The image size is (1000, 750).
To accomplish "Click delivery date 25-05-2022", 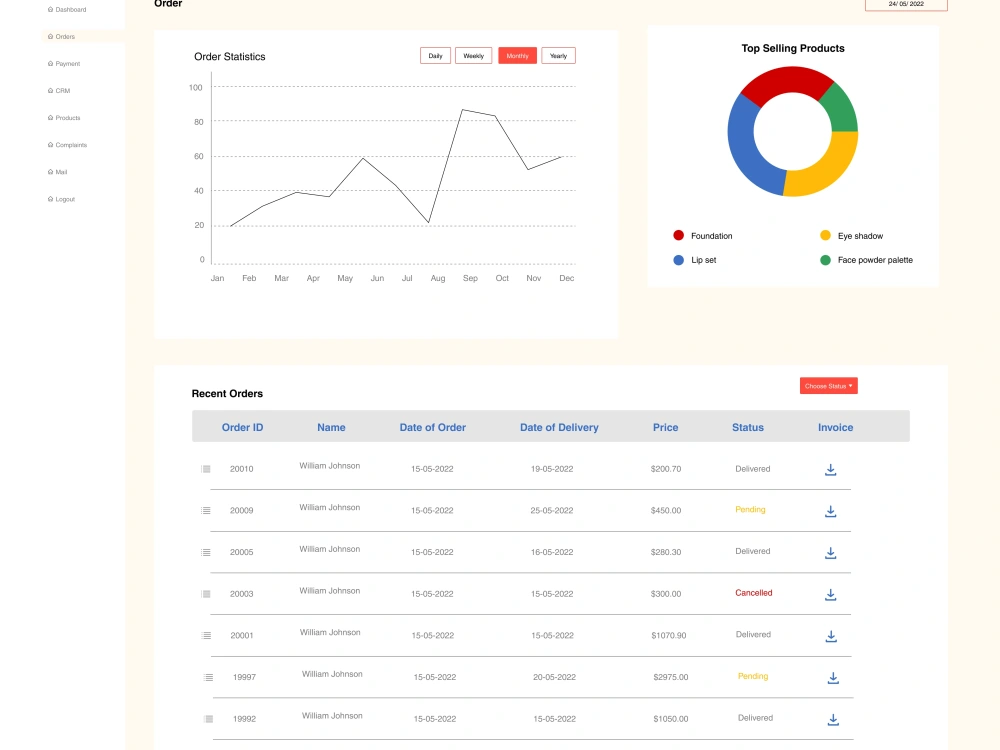I will 552,510.
